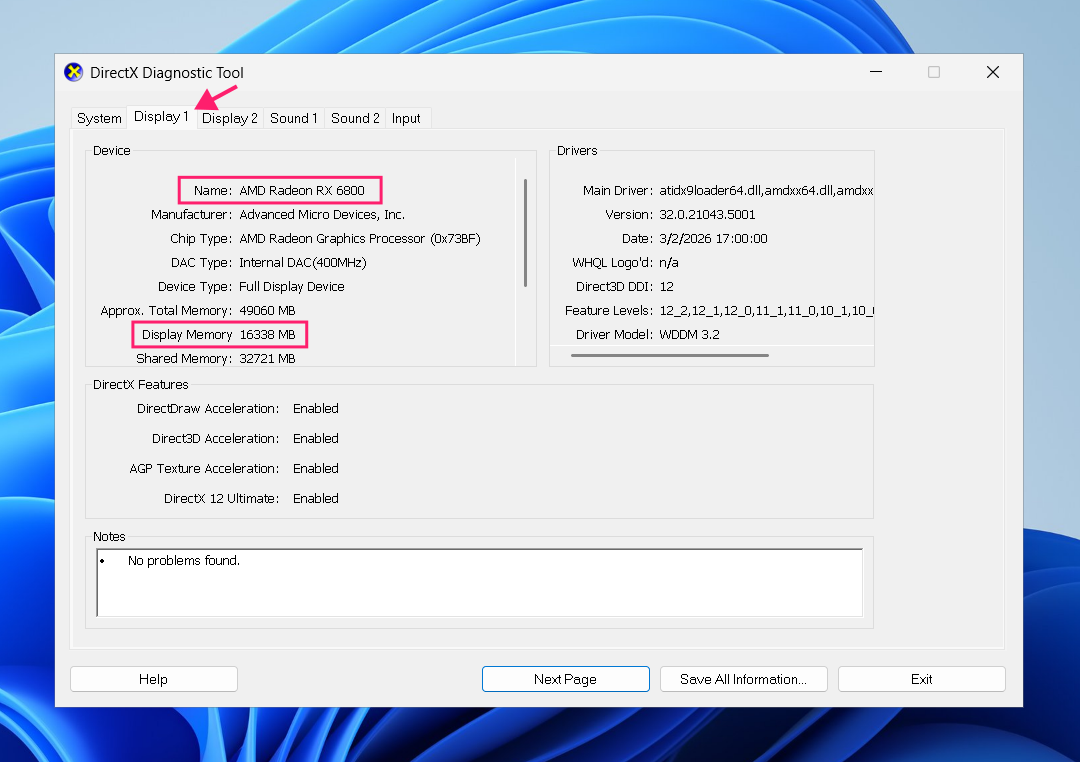Select the name value AMD Radeon RX 6800

tap(302, 191)
